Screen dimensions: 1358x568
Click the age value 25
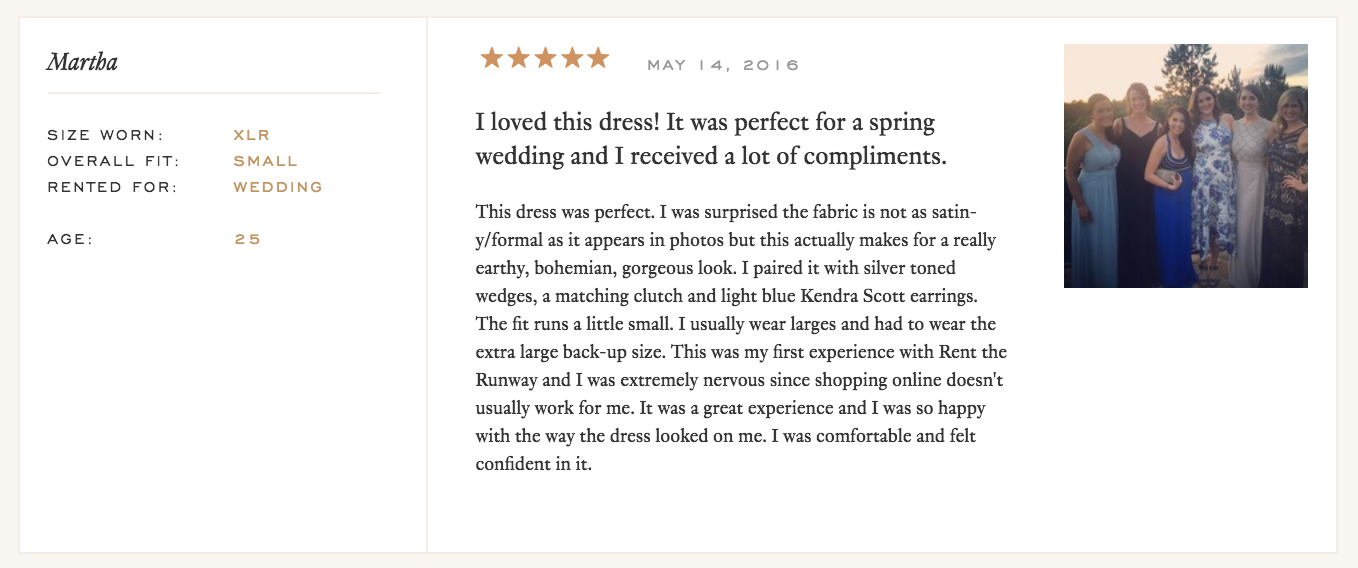(x=247, y=239)
